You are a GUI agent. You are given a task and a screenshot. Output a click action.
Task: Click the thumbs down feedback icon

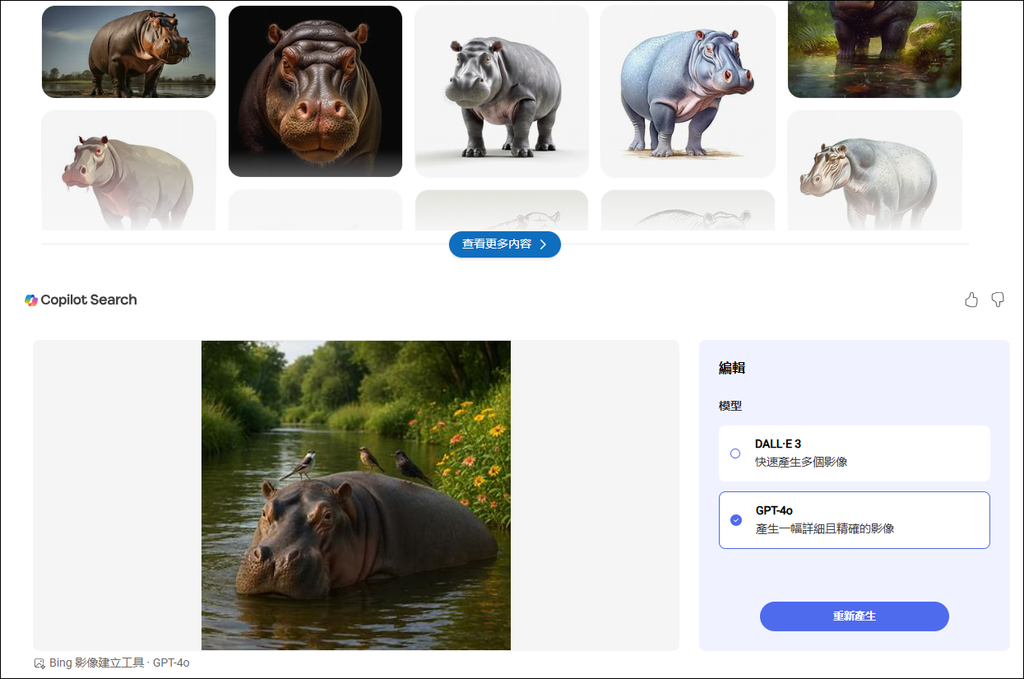tap(997, 300)
